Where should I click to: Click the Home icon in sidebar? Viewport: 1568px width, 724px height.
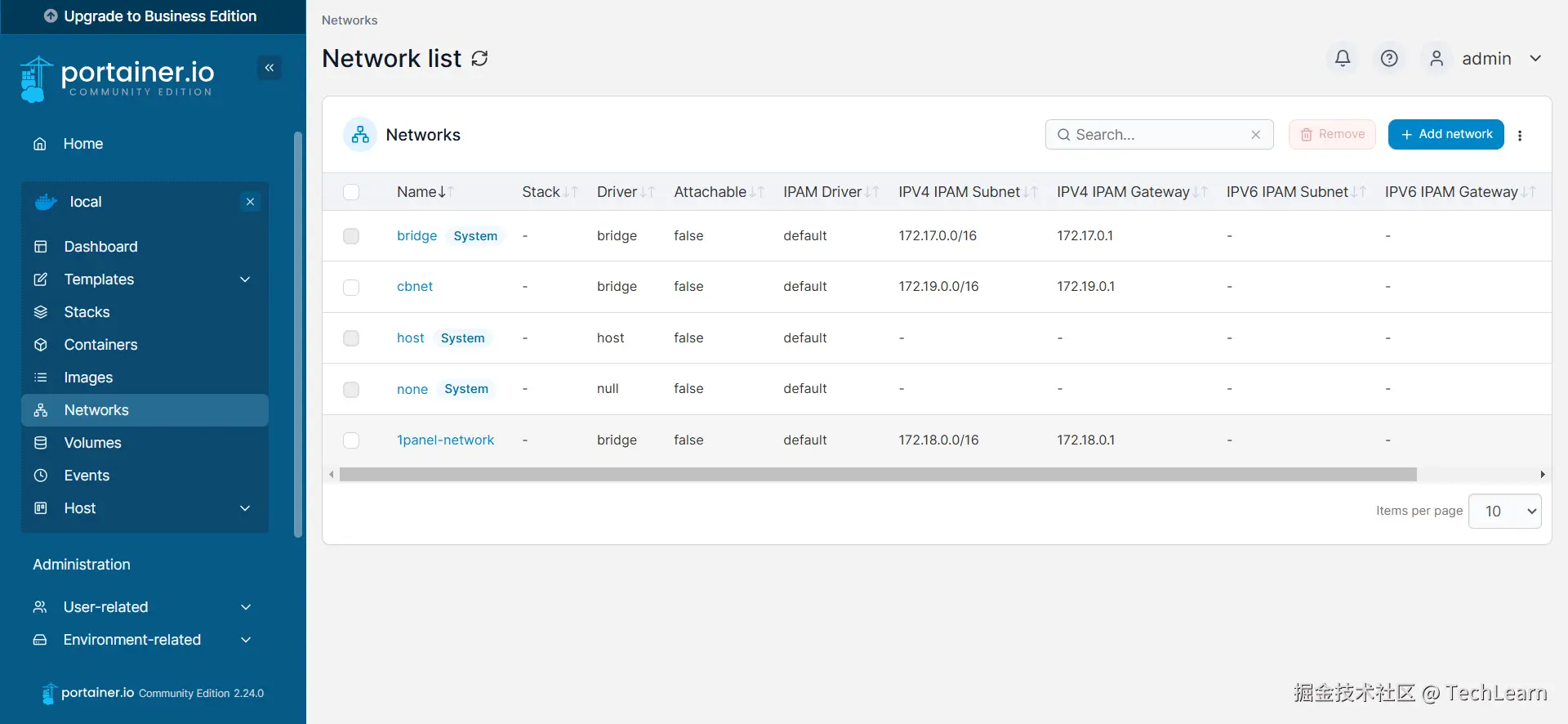40,144
